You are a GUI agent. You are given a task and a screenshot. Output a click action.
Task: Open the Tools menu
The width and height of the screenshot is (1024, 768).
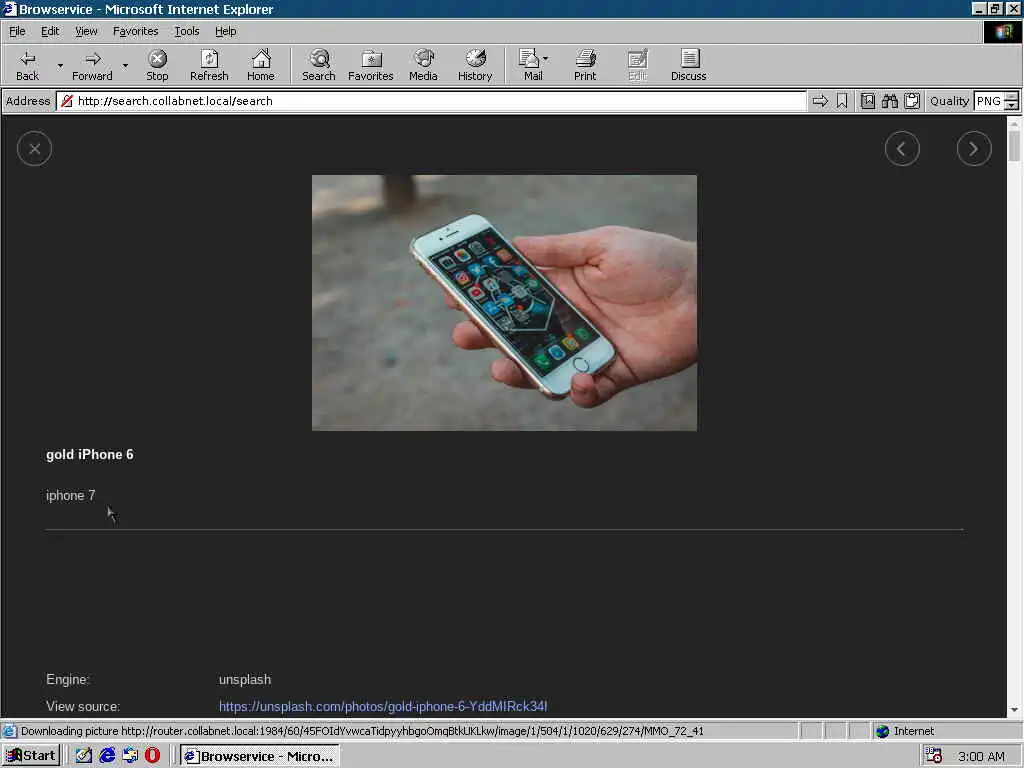pyautogui.click(x=186, y=31)
